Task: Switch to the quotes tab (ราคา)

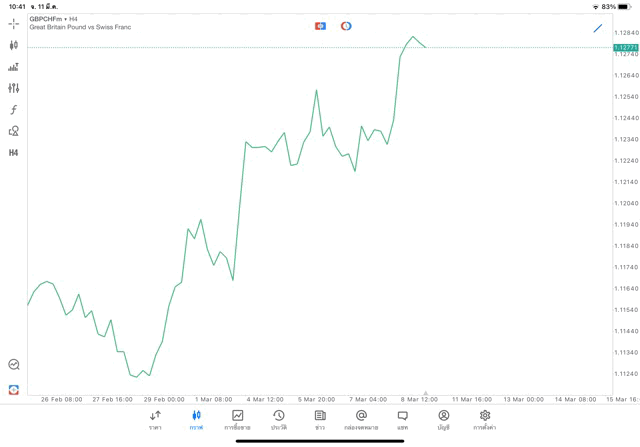Action: [x=155, y=419]
